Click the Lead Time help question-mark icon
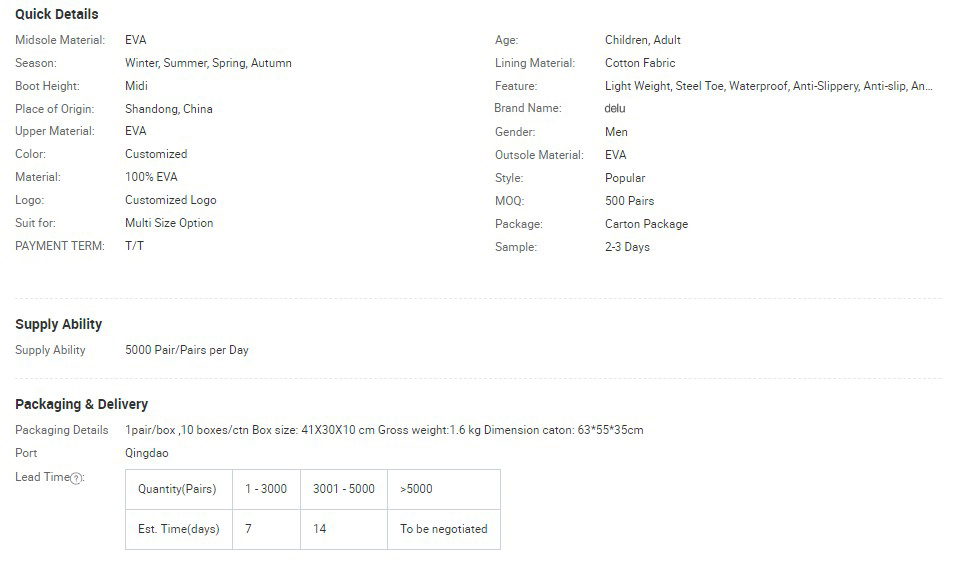The image size is (953, 569). click(76, 478)
